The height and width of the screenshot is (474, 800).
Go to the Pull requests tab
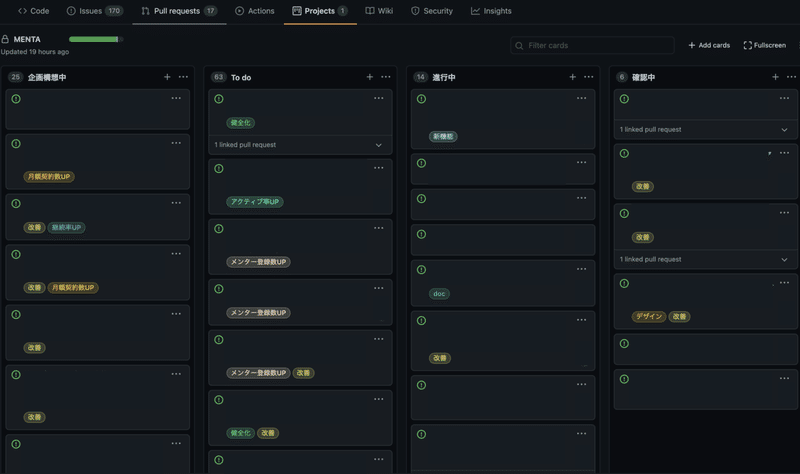click(179, 11)
